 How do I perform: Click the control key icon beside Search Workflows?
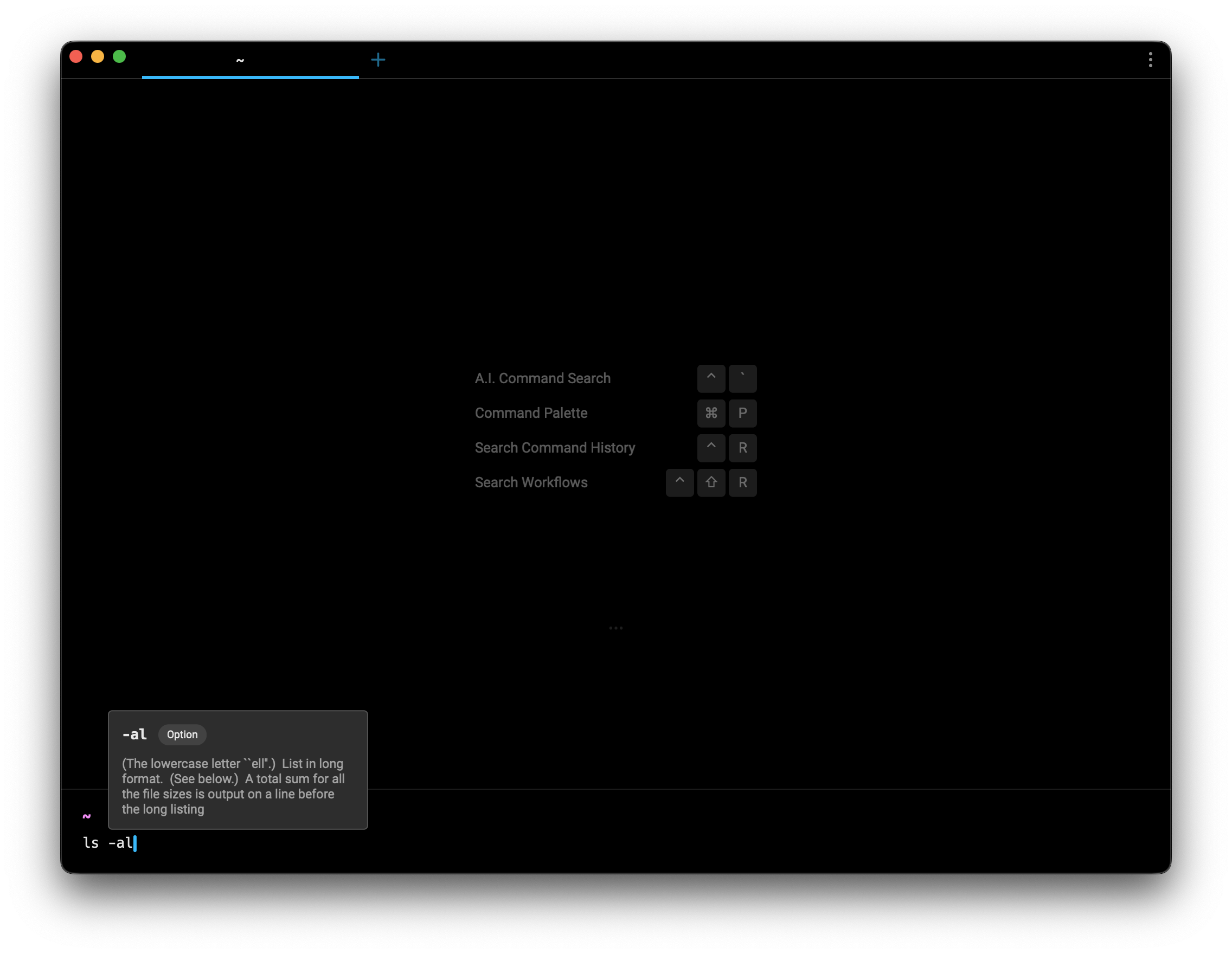(x=680, y=482)
